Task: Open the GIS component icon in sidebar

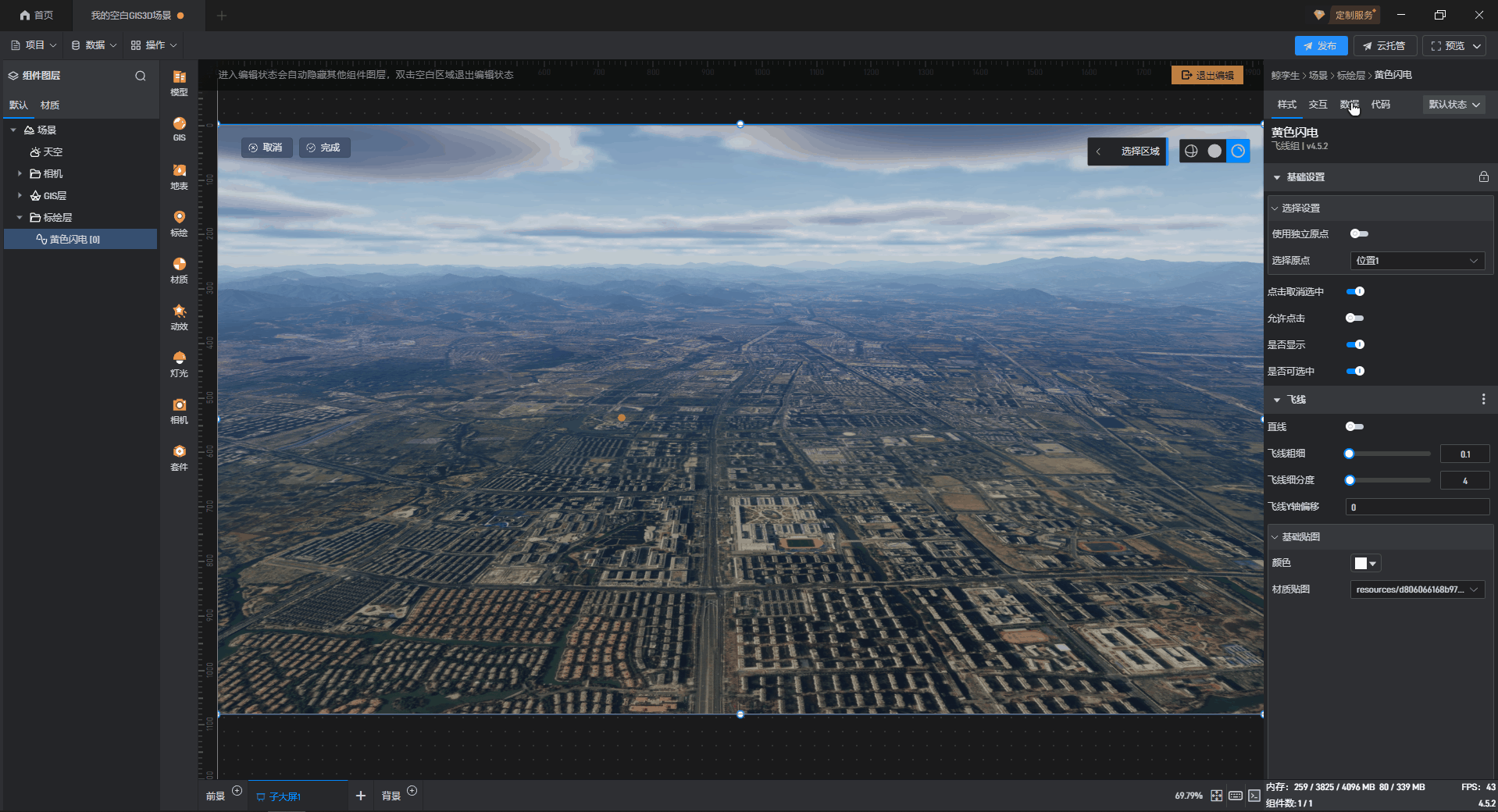Action: tap(179, 129)
